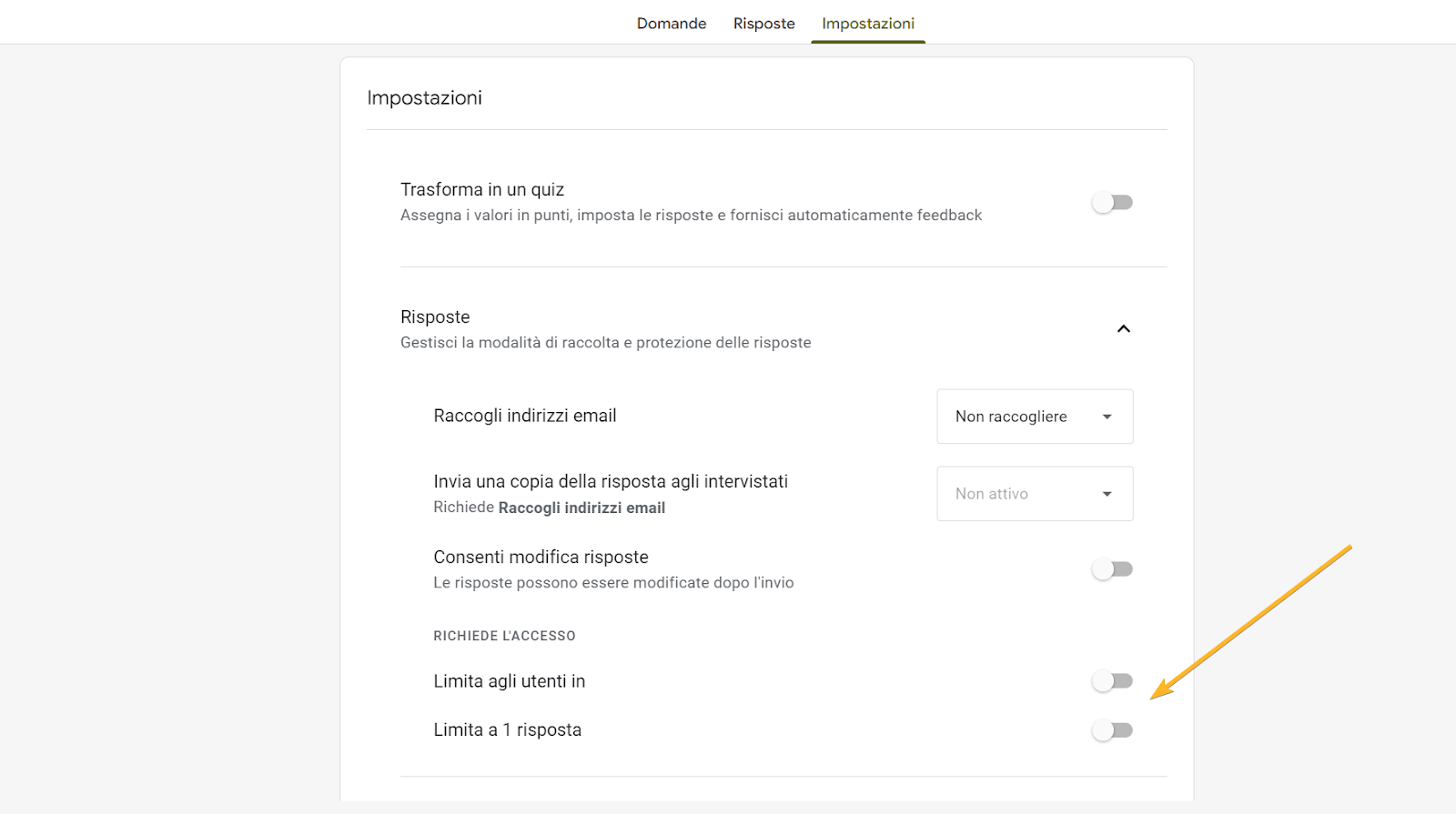The height and width of the screenshot is (814, 1456).
Task: Open the Domande tab
Action: click(671, 24)
